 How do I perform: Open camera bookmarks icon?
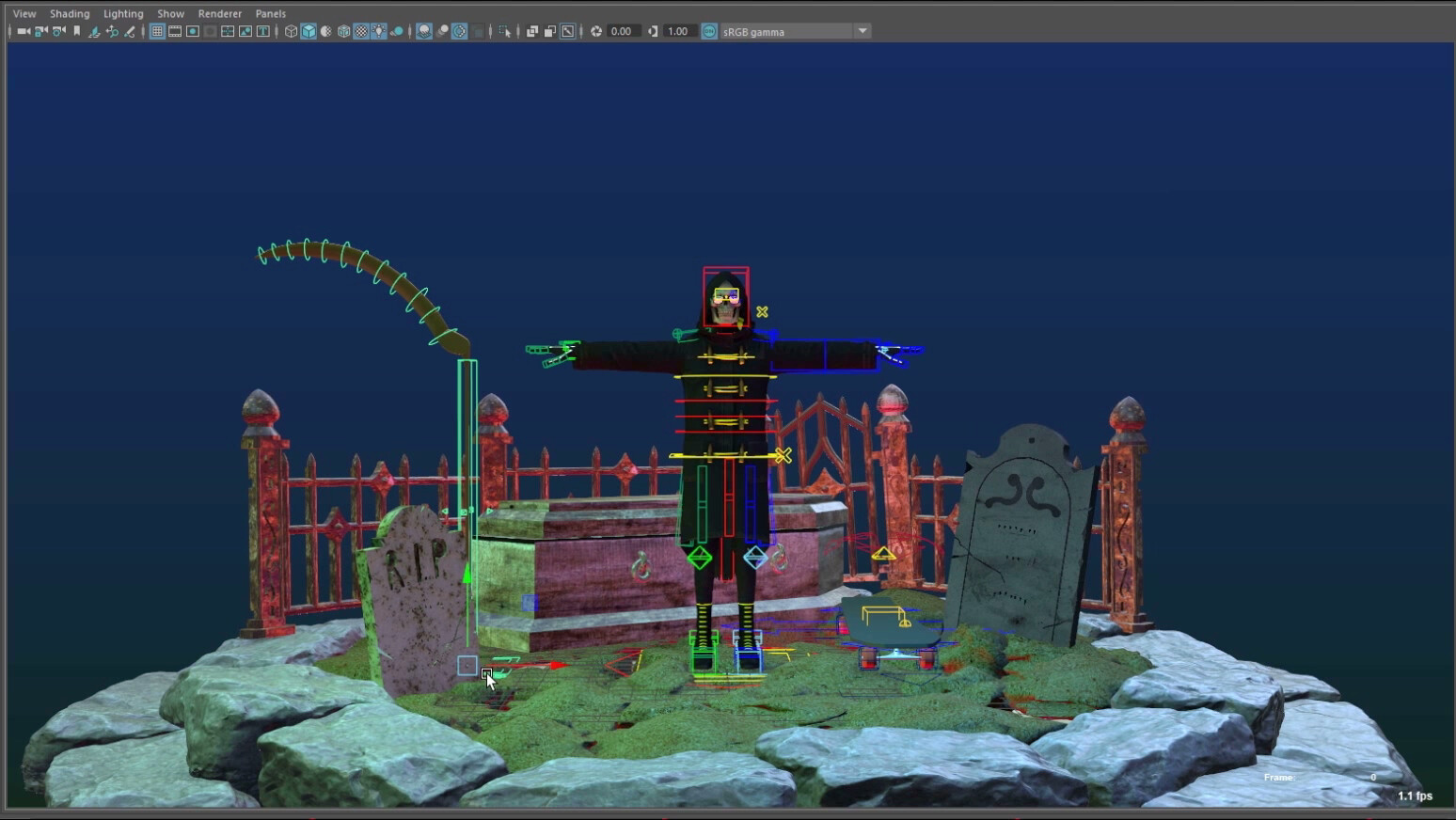click(77, 31)
